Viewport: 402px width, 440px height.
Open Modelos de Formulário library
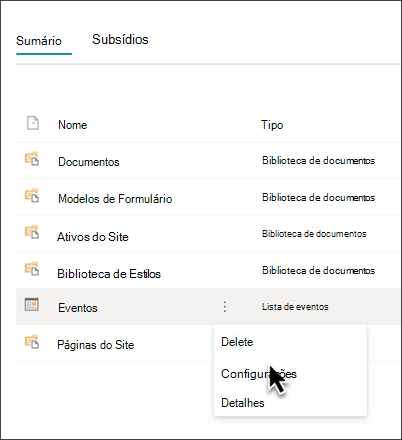[x=115, y=199]
